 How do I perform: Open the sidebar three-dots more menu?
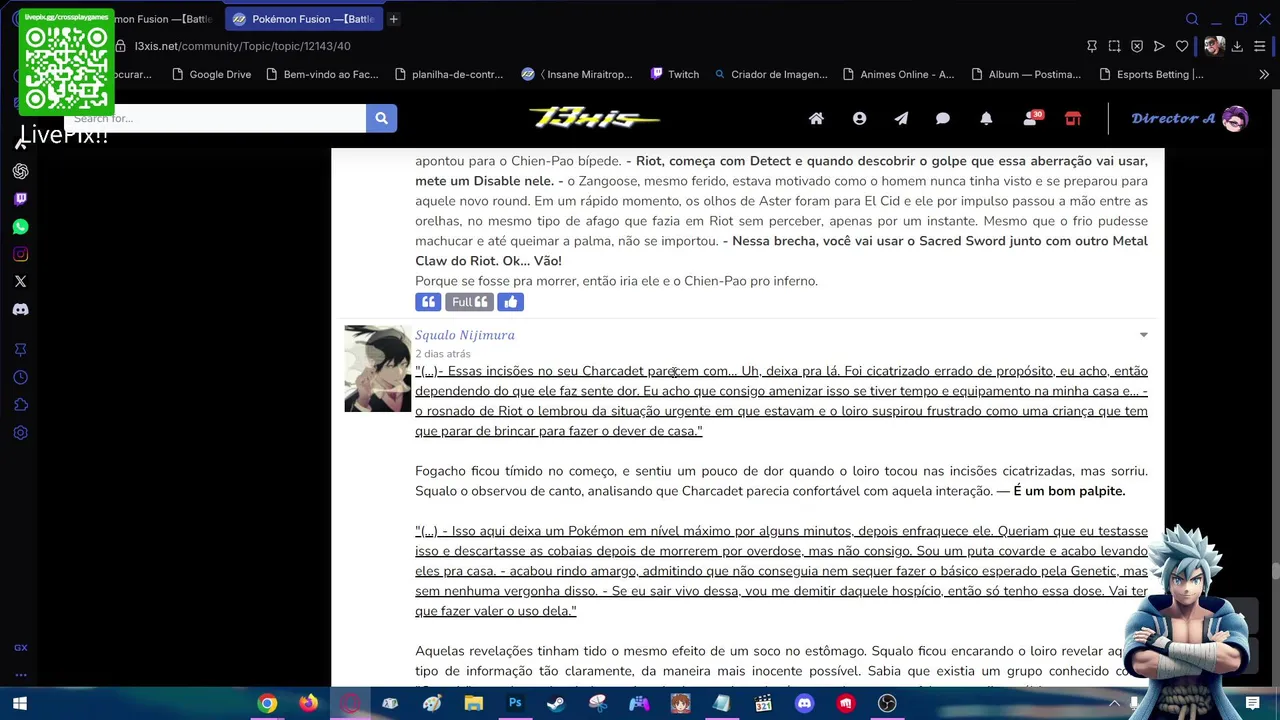click(x=20, y=674)
